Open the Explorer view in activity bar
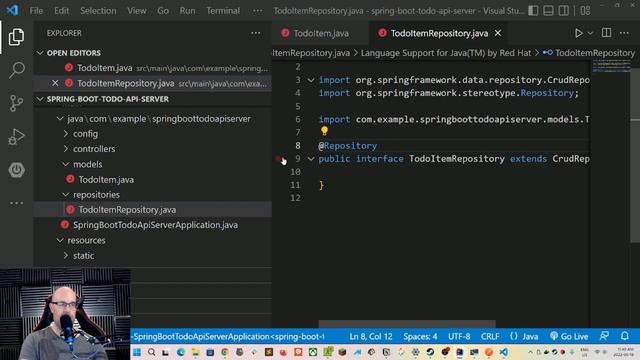Viewport: 640px width, 360px height. (16, 37)
